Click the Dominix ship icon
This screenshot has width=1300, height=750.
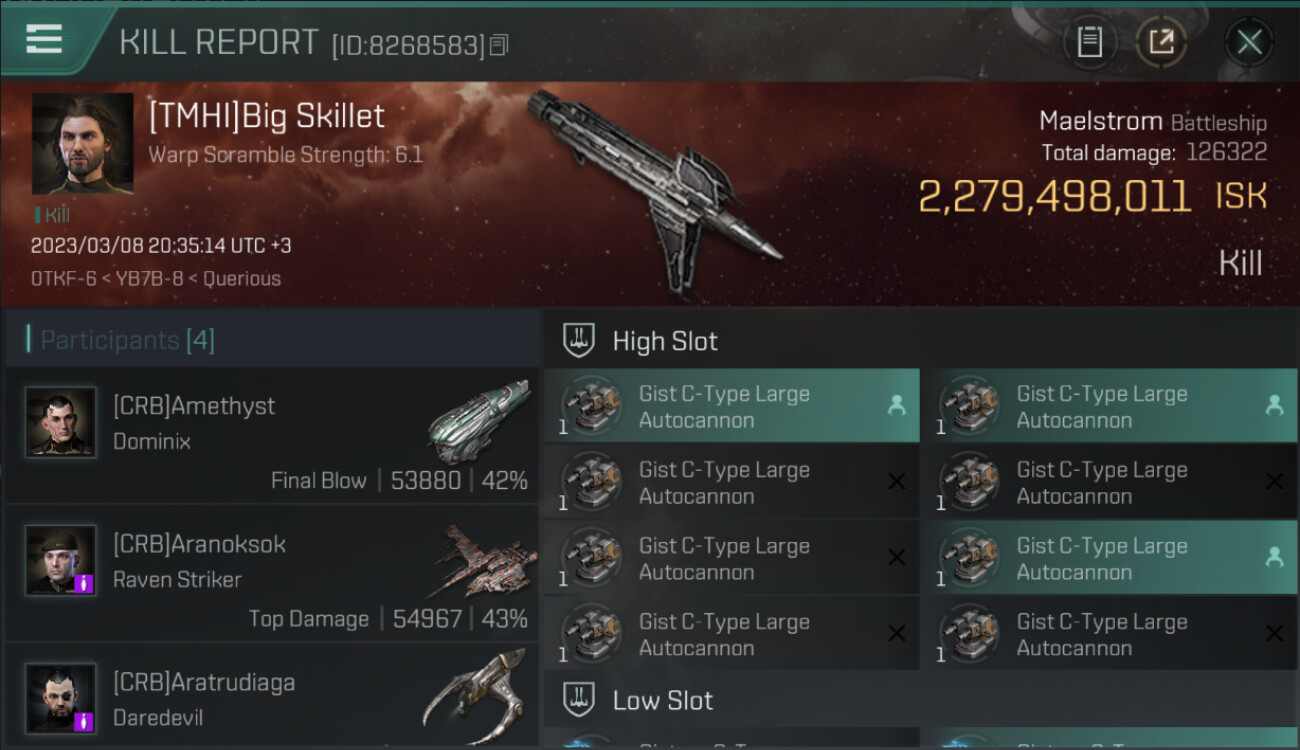click(479, 420)
